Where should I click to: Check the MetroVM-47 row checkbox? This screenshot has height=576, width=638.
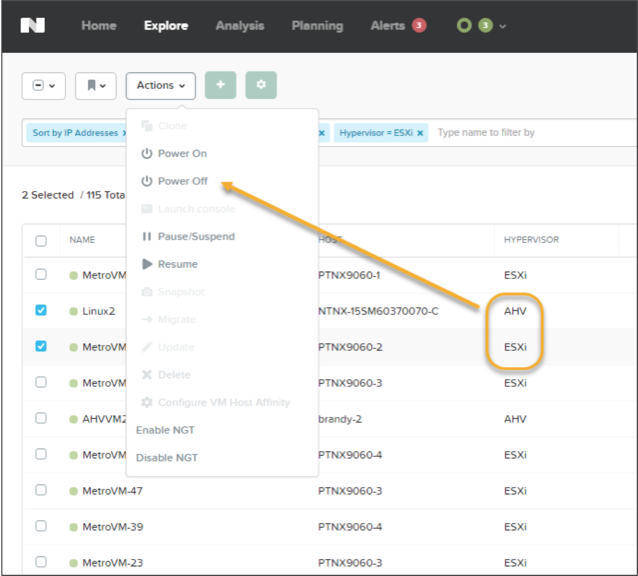[41, 490]
